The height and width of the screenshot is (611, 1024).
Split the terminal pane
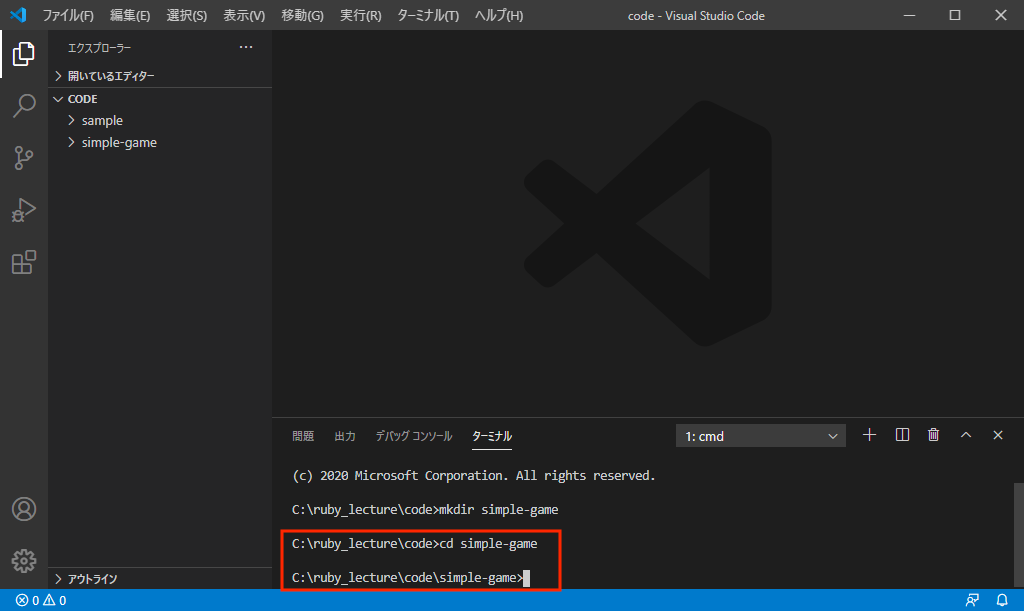click(x=902, y=435)
